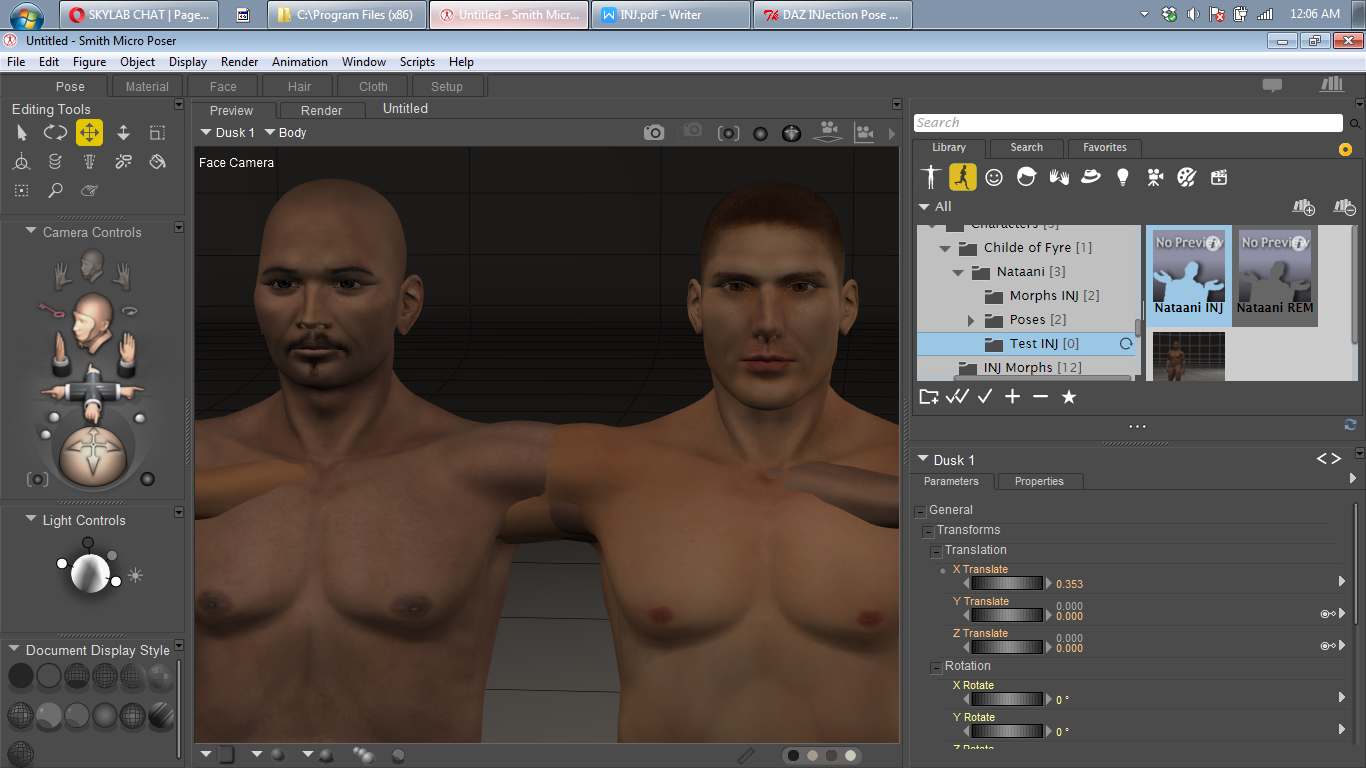Select the Scale editing tool
The image size is (1366, 768).
pyautogui.click(x=157, y=132)
